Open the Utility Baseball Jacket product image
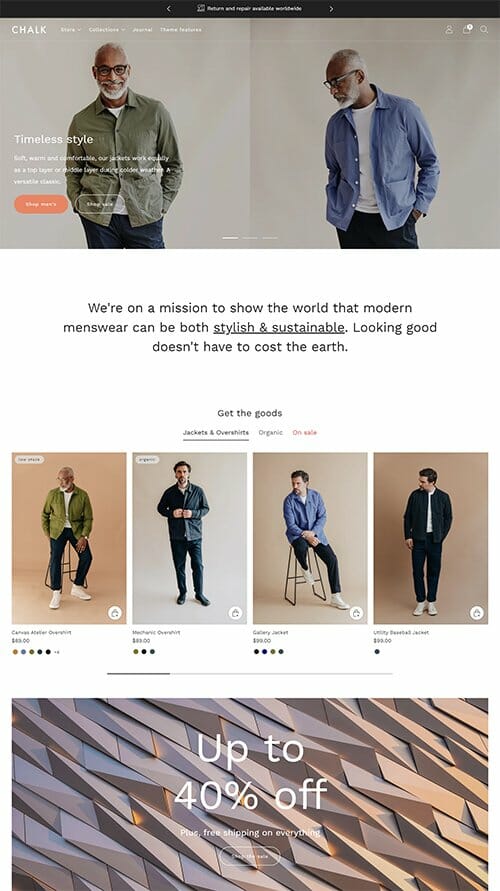500x891 pixels. (431, 538)
